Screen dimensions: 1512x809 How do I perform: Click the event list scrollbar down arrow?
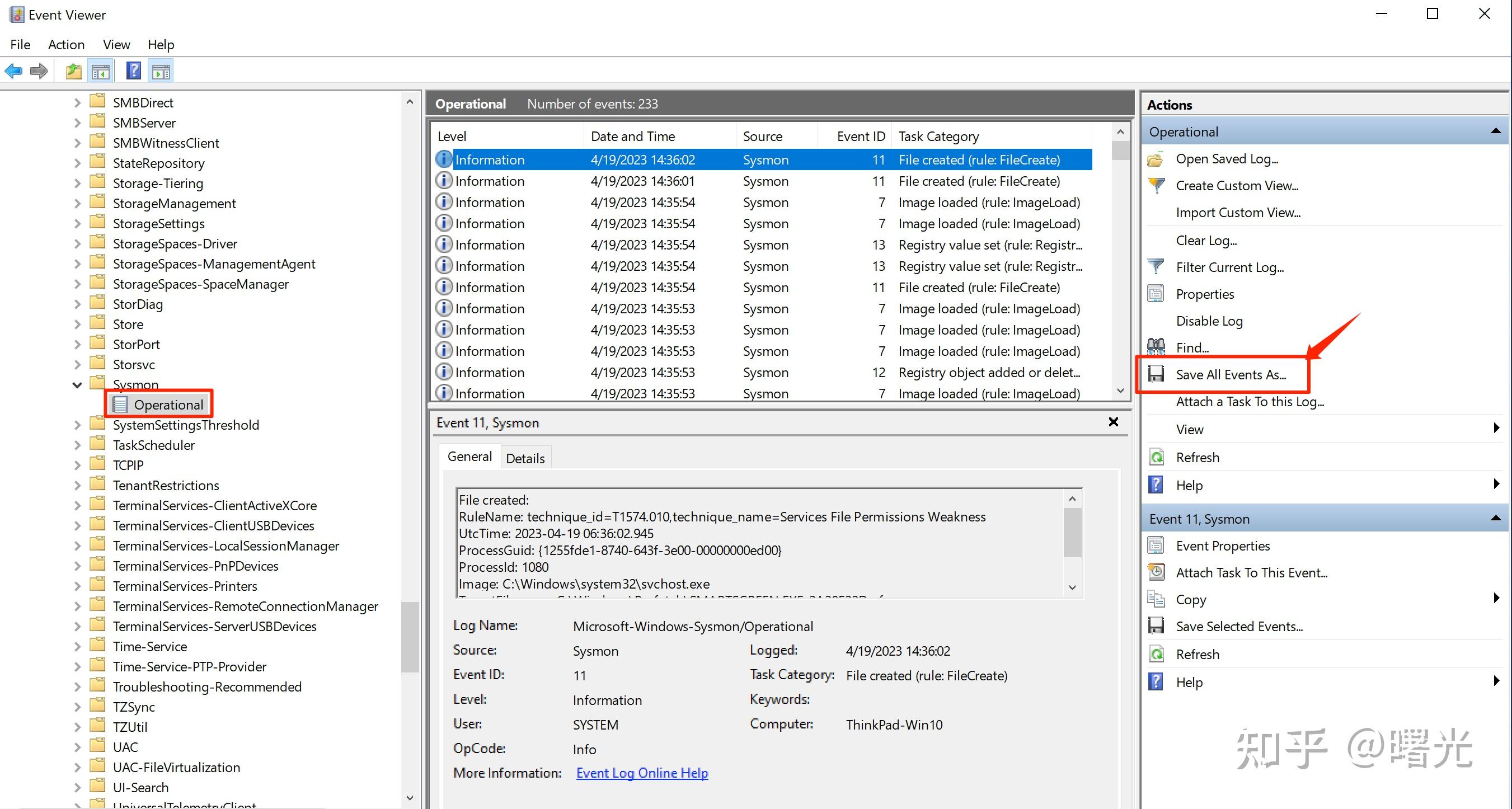[1120, 391]
